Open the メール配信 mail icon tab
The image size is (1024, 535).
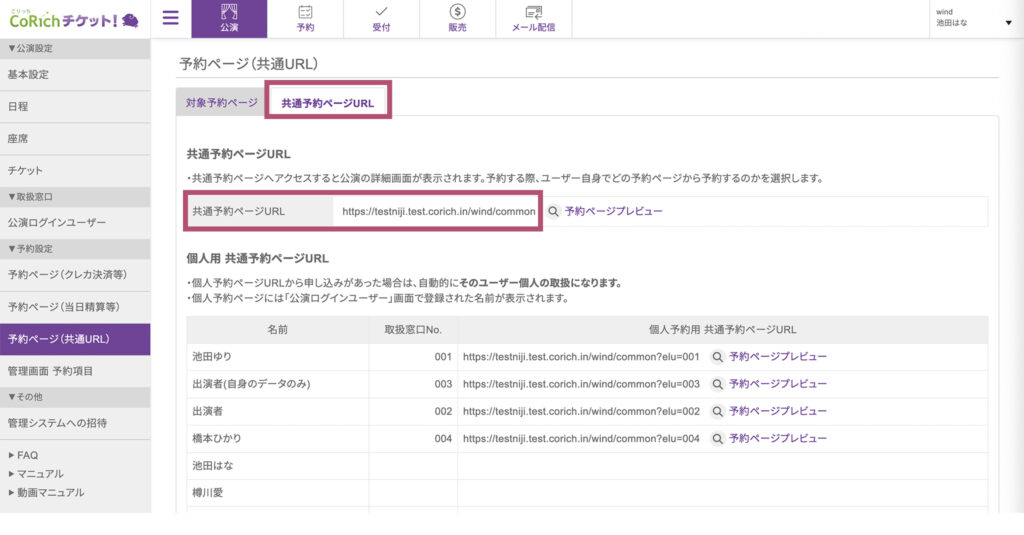tap(533, 19)
